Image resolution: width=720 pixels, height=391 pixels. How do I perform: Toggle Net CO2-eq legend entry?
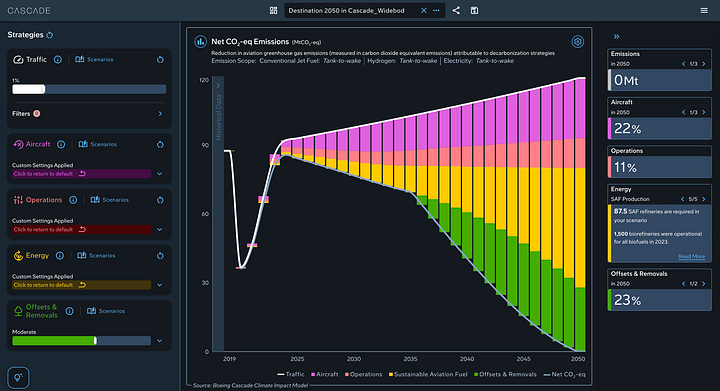tap(564, 374)
